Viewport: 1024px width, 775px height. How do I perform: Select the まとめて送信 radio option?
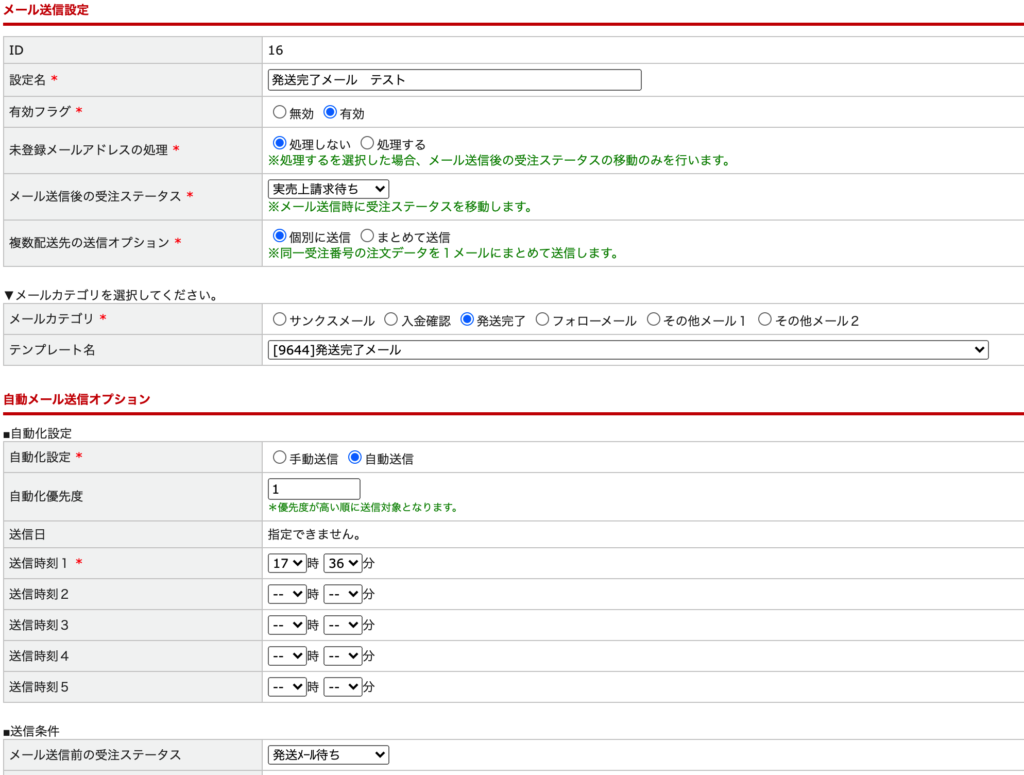click(x=367, y=237)
